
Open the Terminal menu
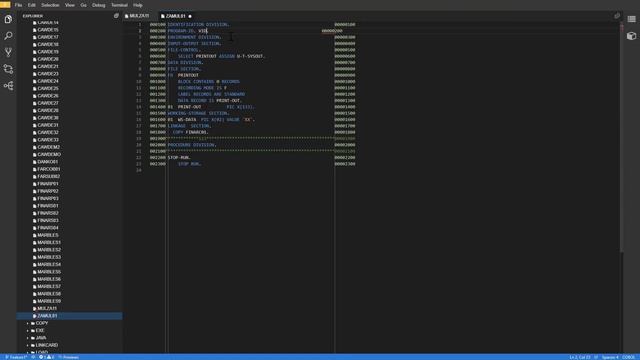pyautogui.click(x=119, y=5)
